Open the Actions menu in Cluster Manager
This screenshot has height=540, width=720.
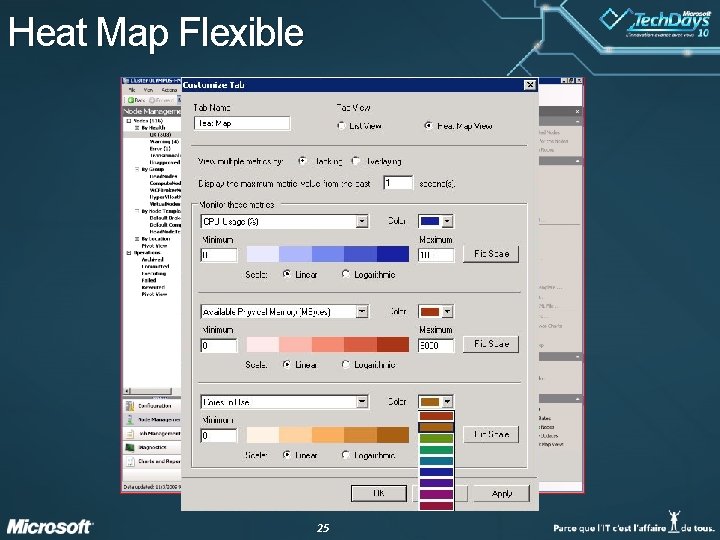[169, 90]
